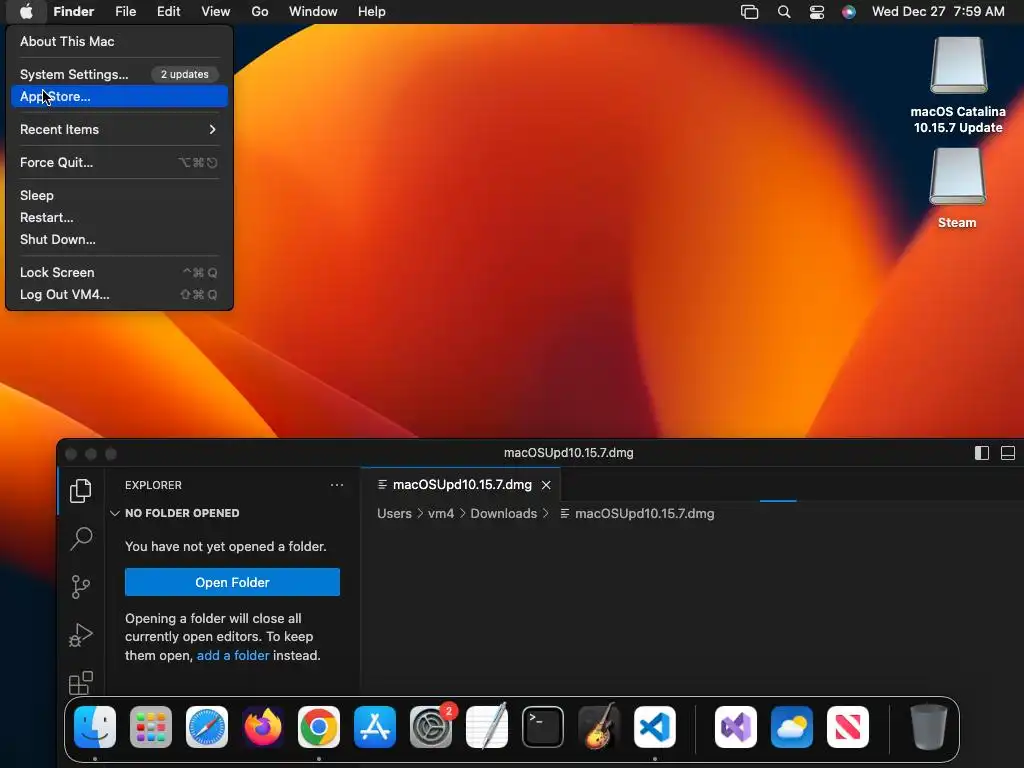Viewport: 1024px width, 768px height.
Task: Launch Google Chrome from the Dock
Action: click(319, 727)
